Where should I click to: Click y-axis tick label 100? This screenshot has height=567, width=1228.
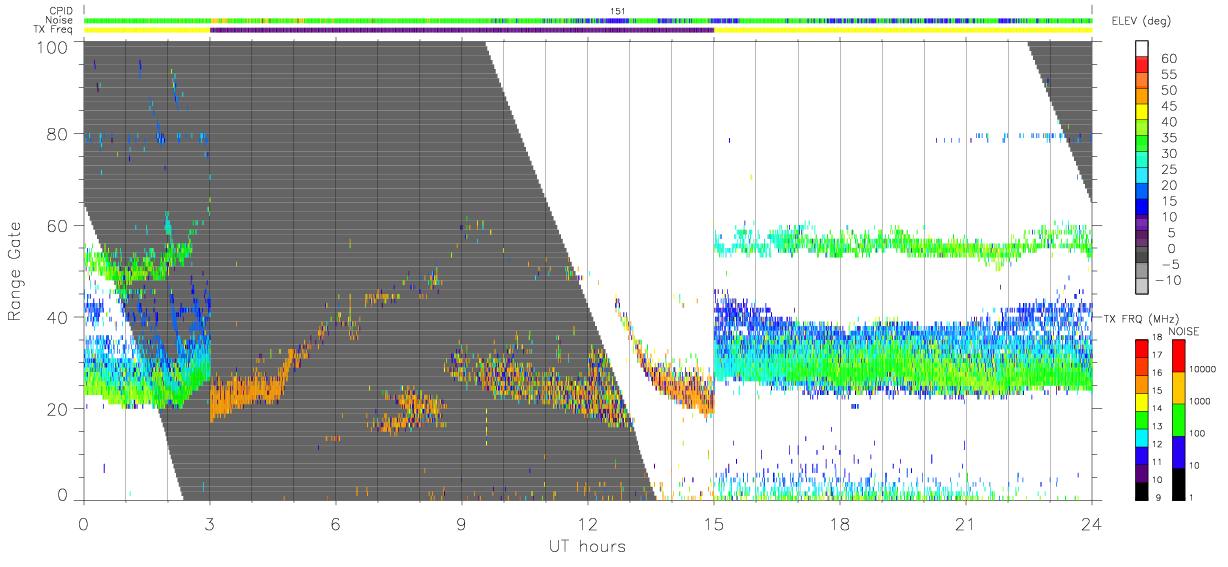[52, 46]
